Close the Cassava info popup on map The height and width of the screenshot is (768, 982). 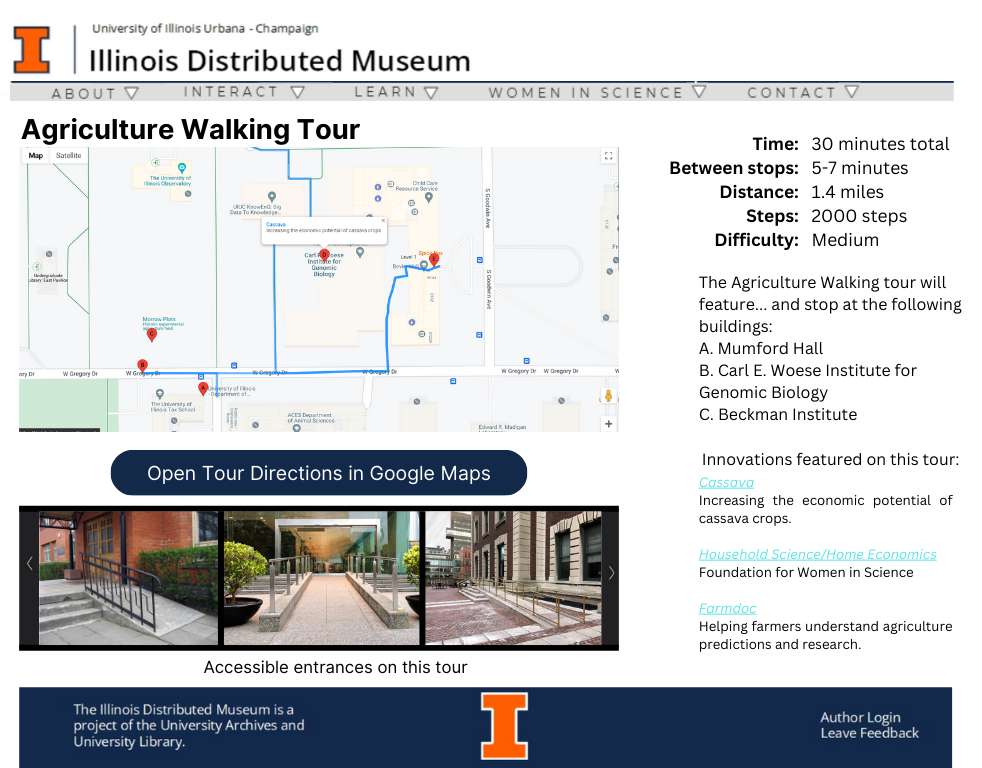coord(383,221)
